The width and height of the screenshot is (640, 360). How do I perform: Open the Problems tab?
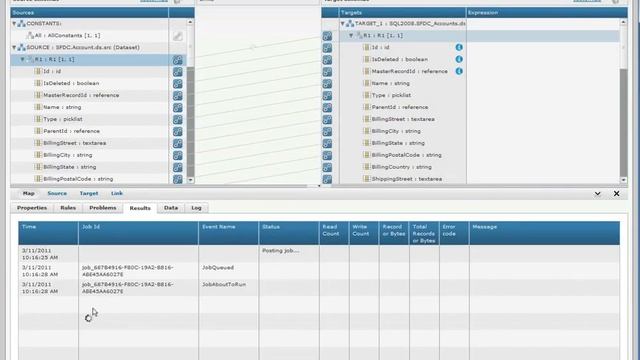tap(103, 208)
